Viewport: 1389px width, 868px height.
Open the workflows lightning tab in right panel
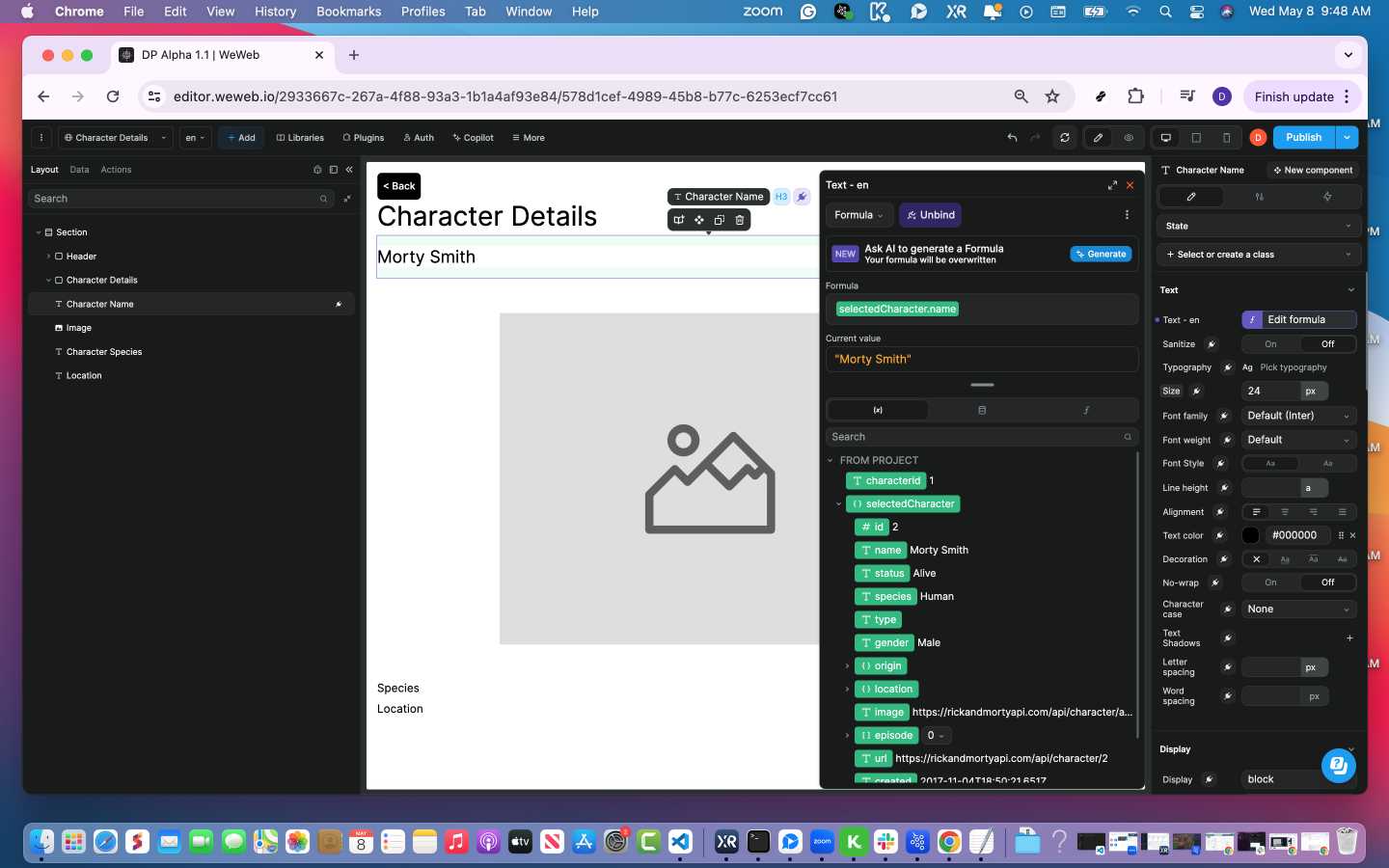tap(1327, 197)
